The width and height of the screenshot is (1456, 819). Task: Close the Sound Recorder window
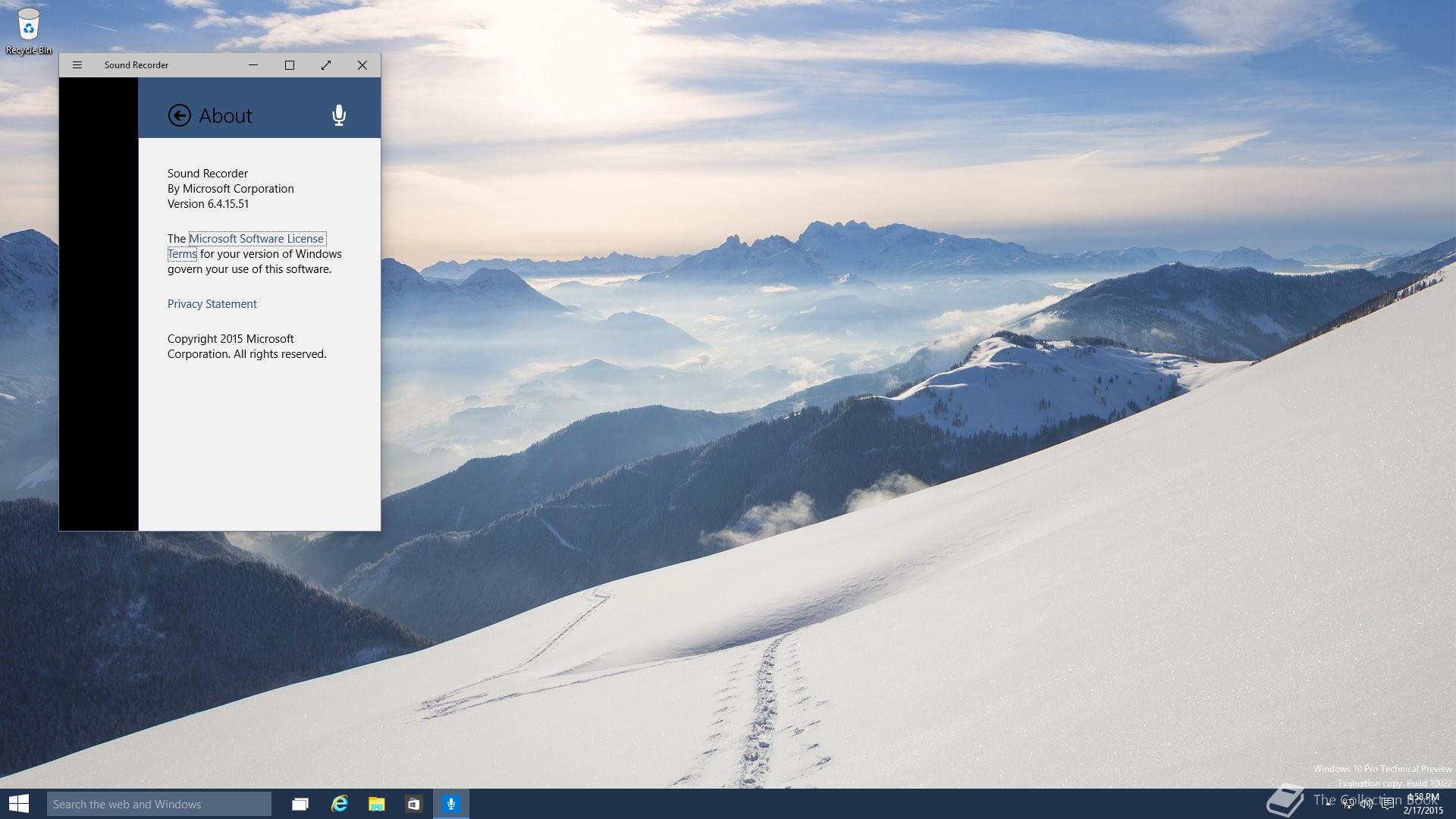(362, 65)
